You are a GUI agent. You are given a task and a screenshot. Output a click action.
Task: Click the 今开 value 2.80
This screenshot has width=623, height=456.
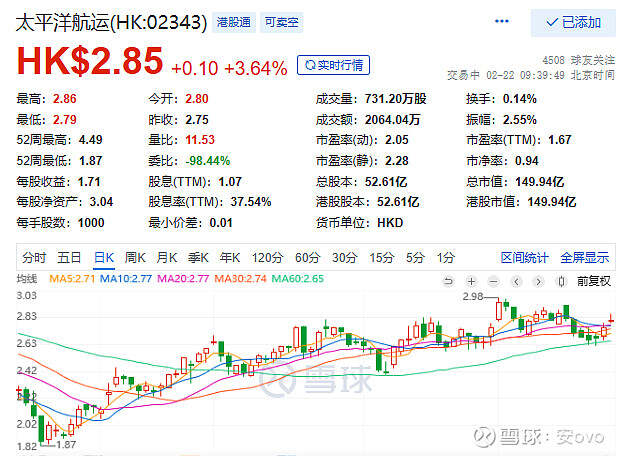(x=197, y=99)
